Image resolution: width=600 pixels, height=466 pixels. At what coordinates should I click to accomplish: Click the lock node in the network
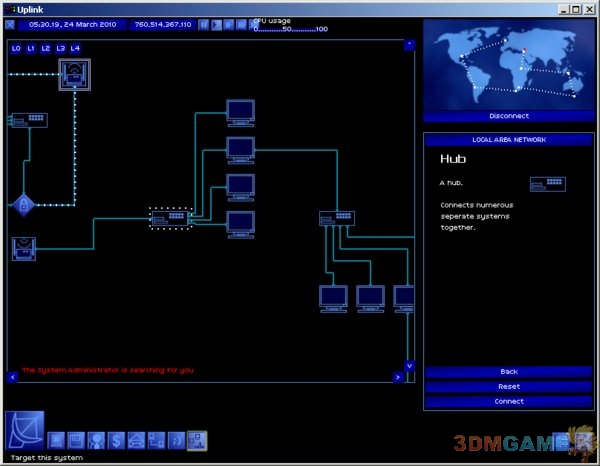point(22,204)
